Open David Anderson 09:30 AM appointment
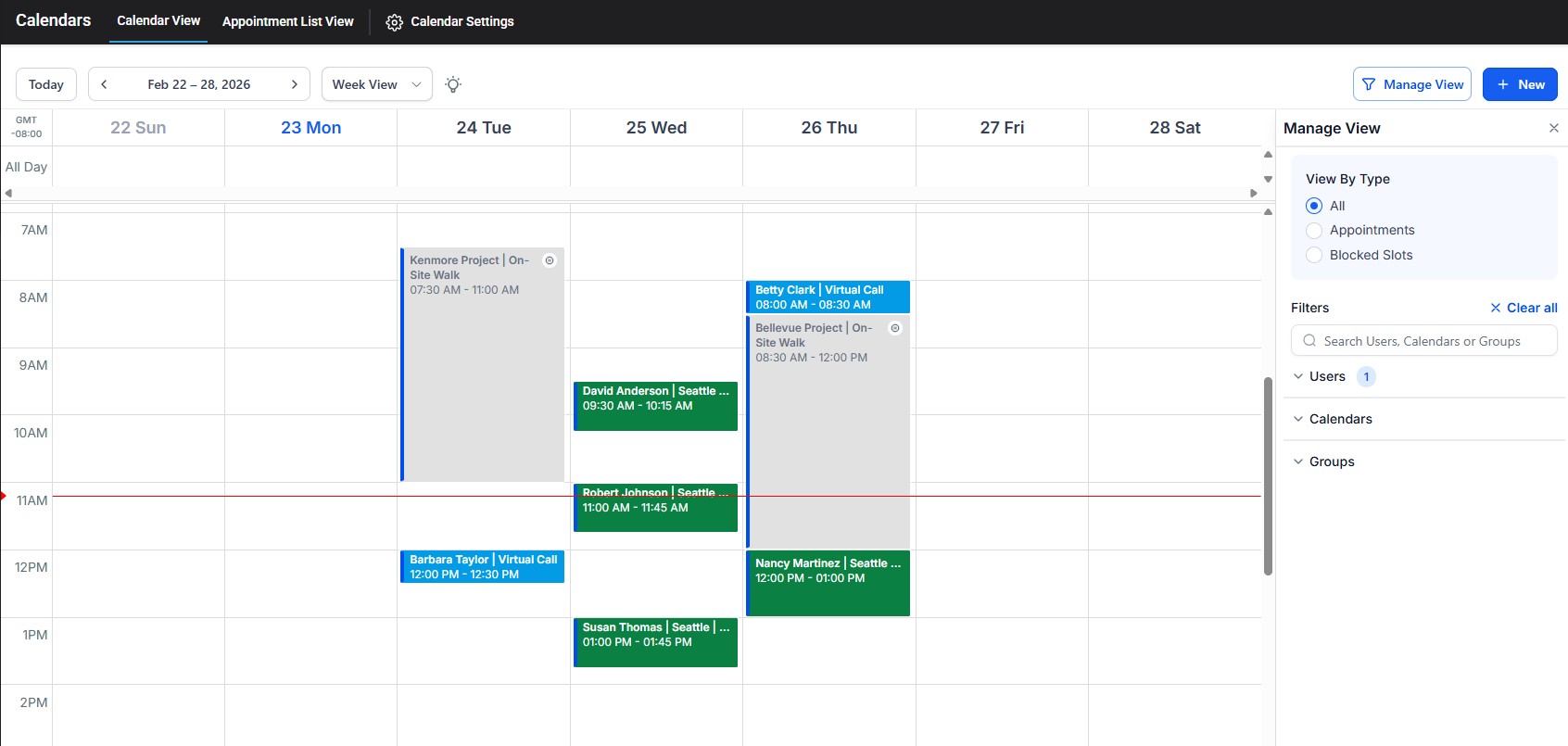Screen dimensions: 1568x746 [x=655, y=406]
